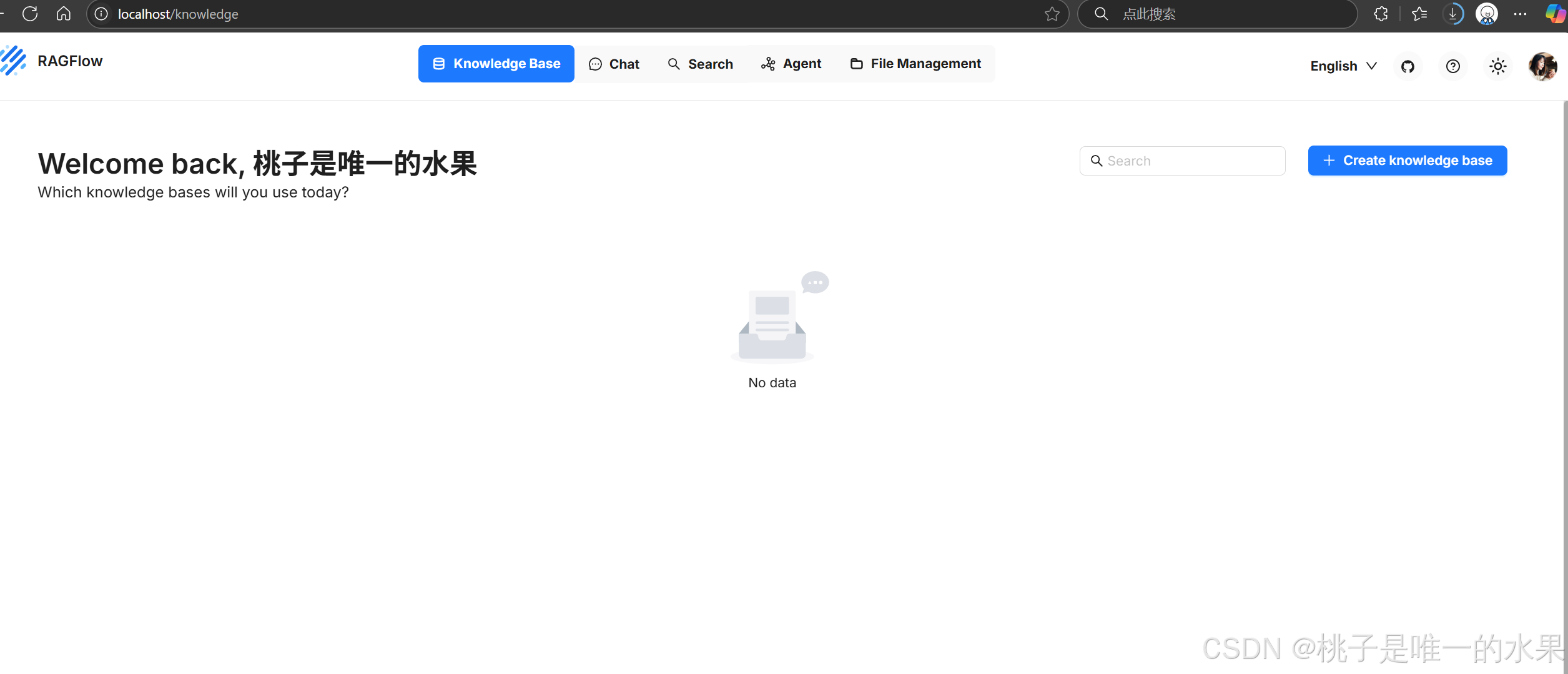Screen dimensions: 1568x674
Task: Click the Create knowledge base button
Action: (1407, 161)
